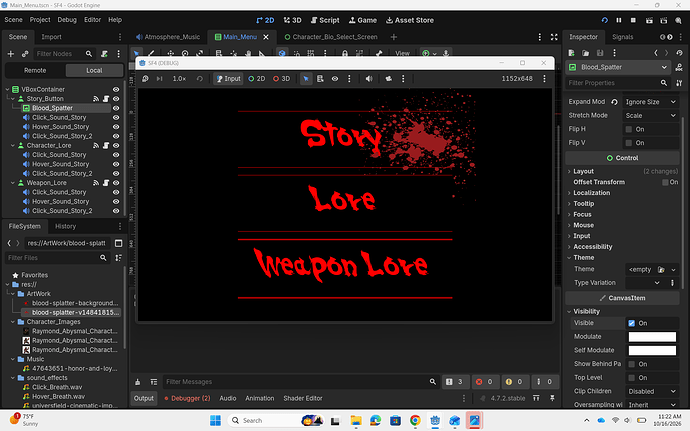This screenshot has height=431, width=690.
Task: Open the Project menu
Action: 40,20
